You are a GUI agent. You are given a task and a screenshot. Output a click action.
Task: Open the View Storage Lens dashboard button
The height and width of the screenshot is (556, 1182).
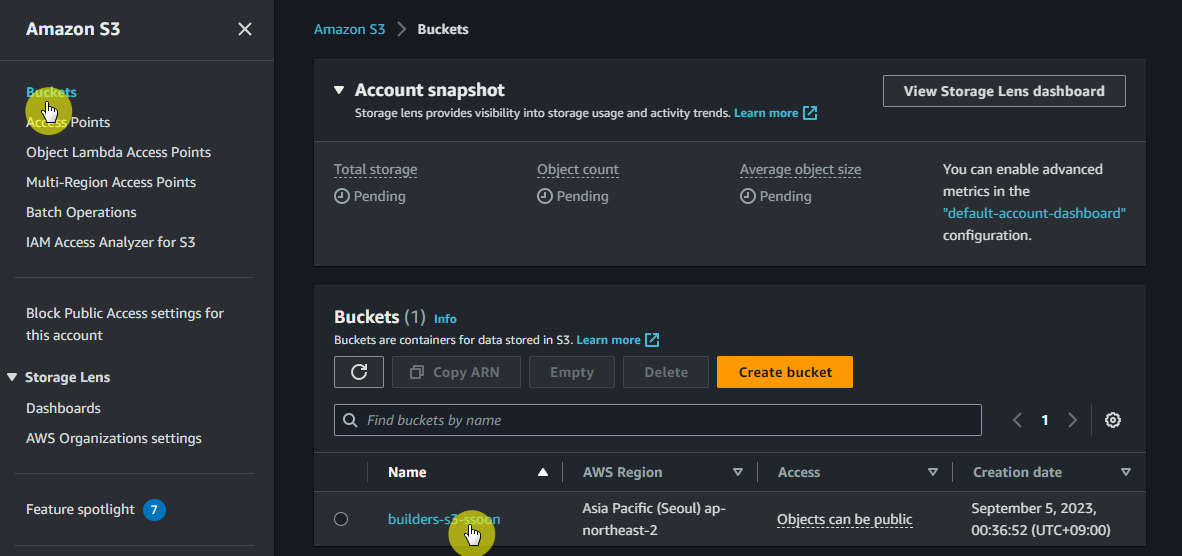coord(1004,91)
